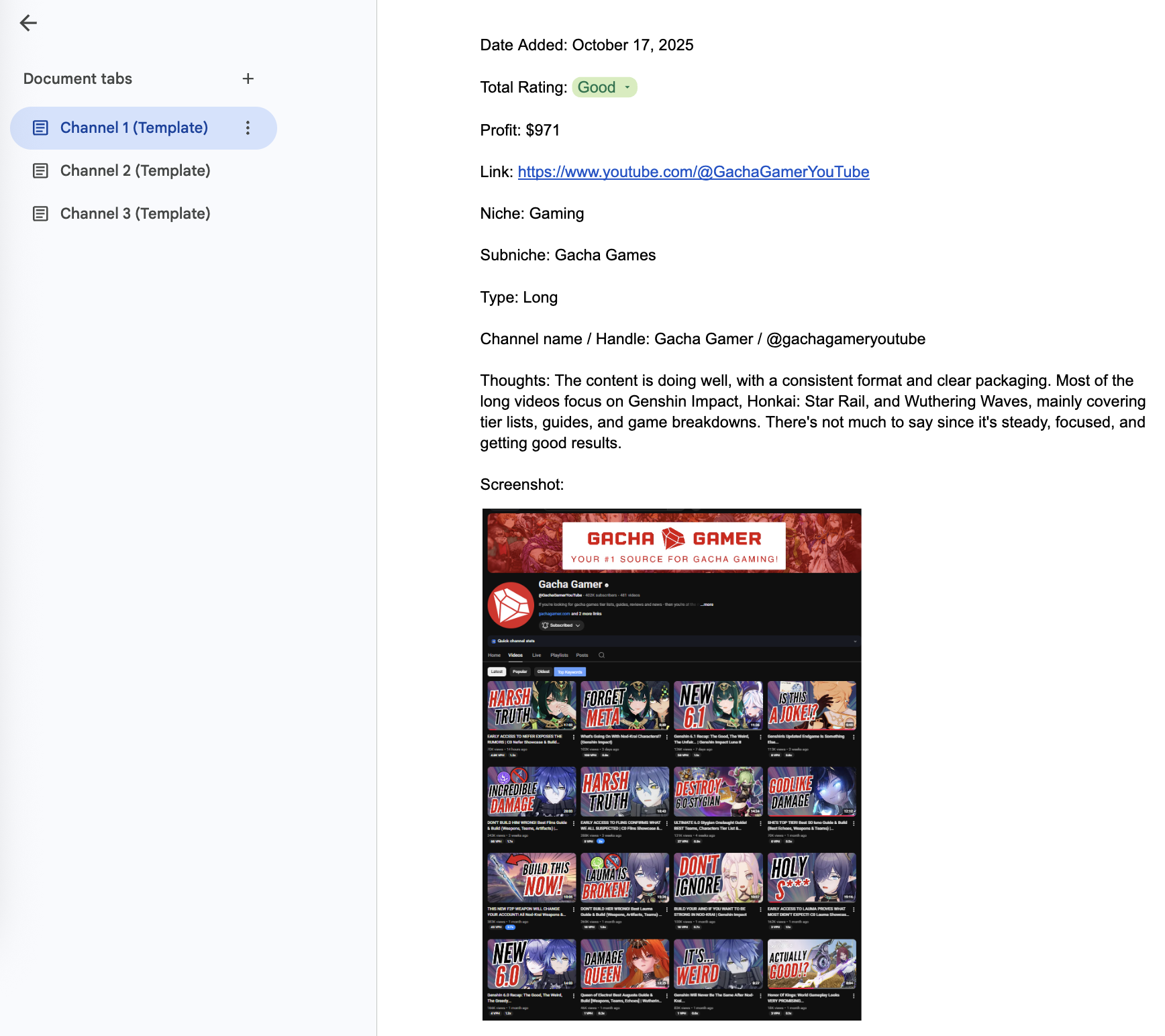Click the 'Subniche: Gacha Games' line

point(568,255)
